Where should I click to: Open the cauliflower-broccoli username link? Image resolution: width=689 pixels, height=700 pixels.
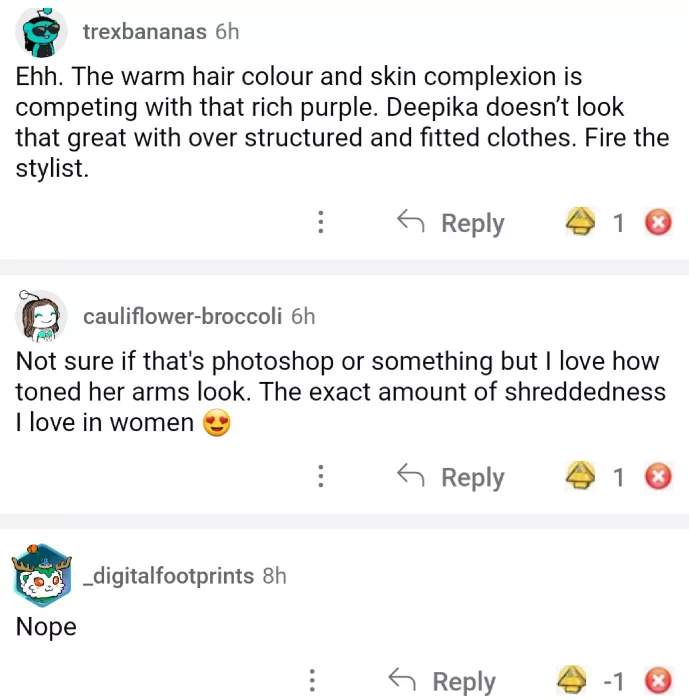click(x=183, y=316)
